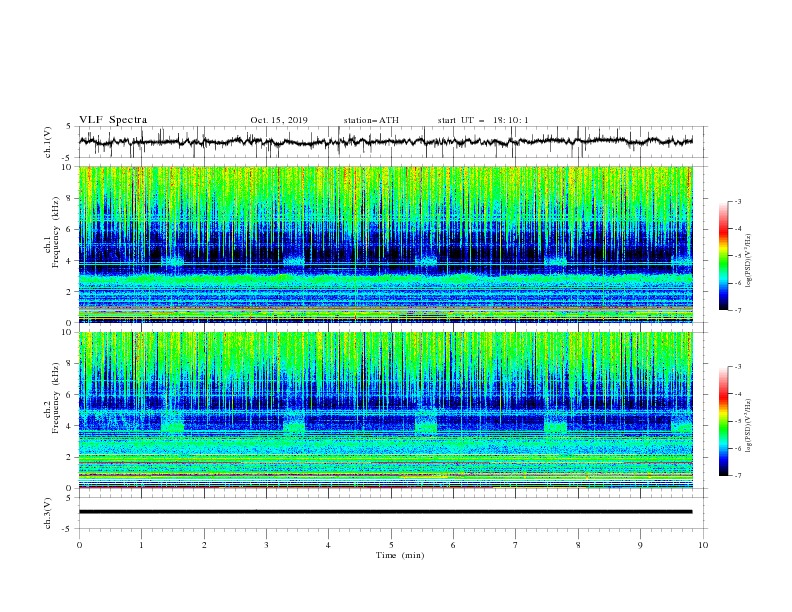Click the ch.3 flat black waveform trace

pos(385,512)
